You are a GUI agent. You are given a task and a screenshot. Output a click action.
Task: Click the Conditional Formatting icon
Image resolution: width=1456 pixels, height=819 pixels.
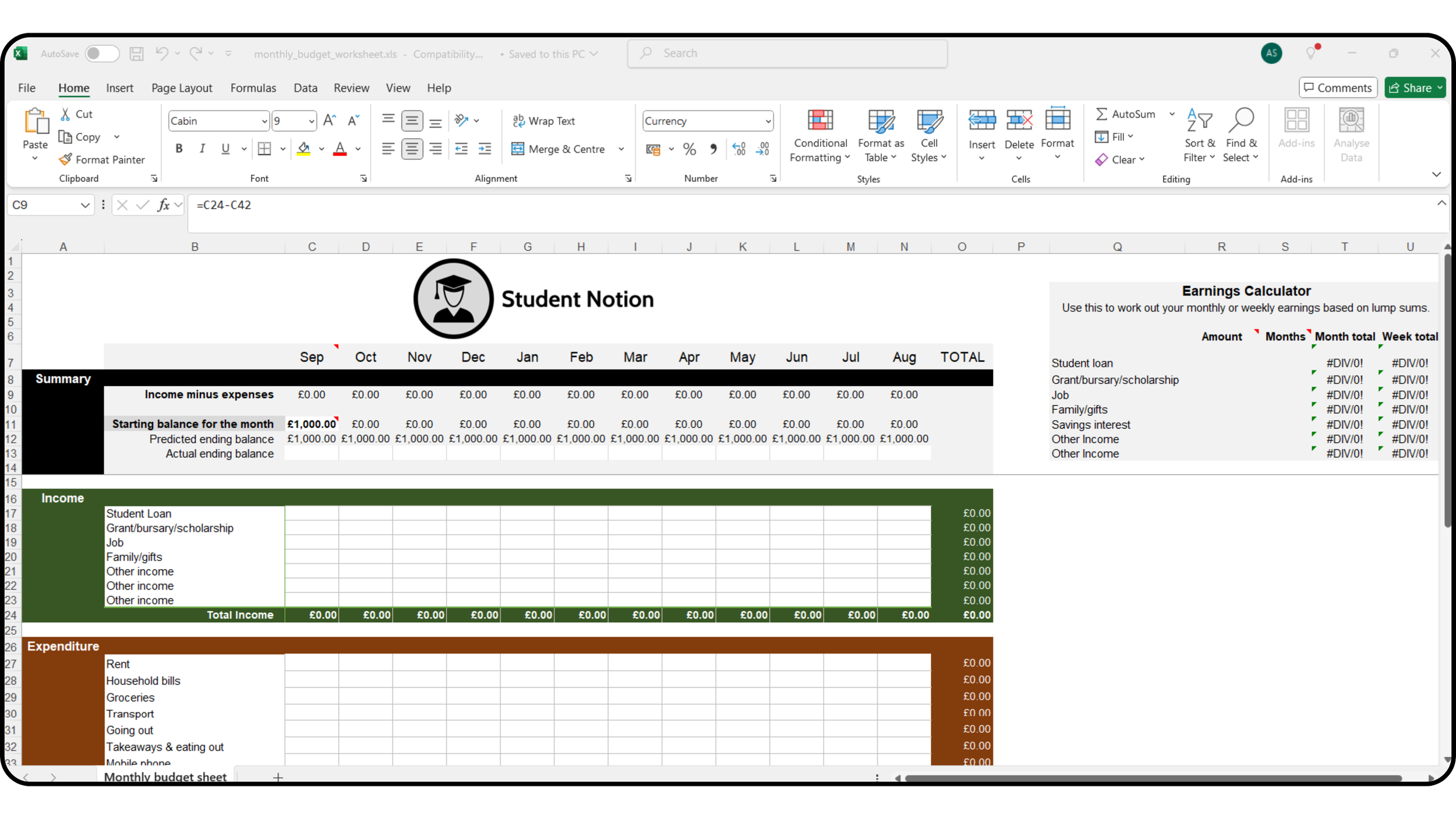[820, 121]
